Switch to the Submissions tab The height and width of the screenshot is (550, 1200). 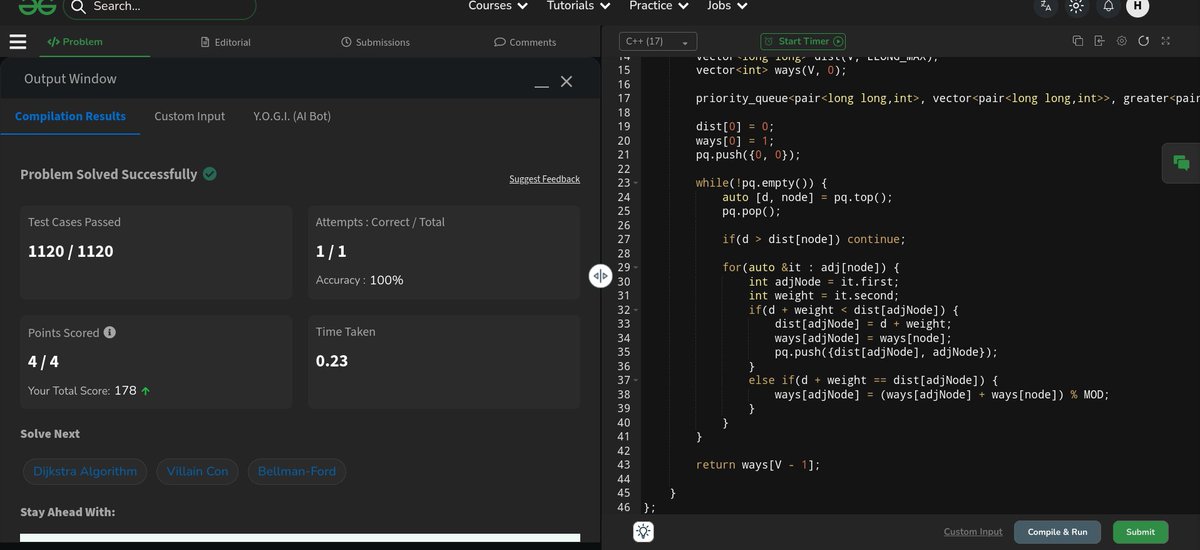pos(375,42)
